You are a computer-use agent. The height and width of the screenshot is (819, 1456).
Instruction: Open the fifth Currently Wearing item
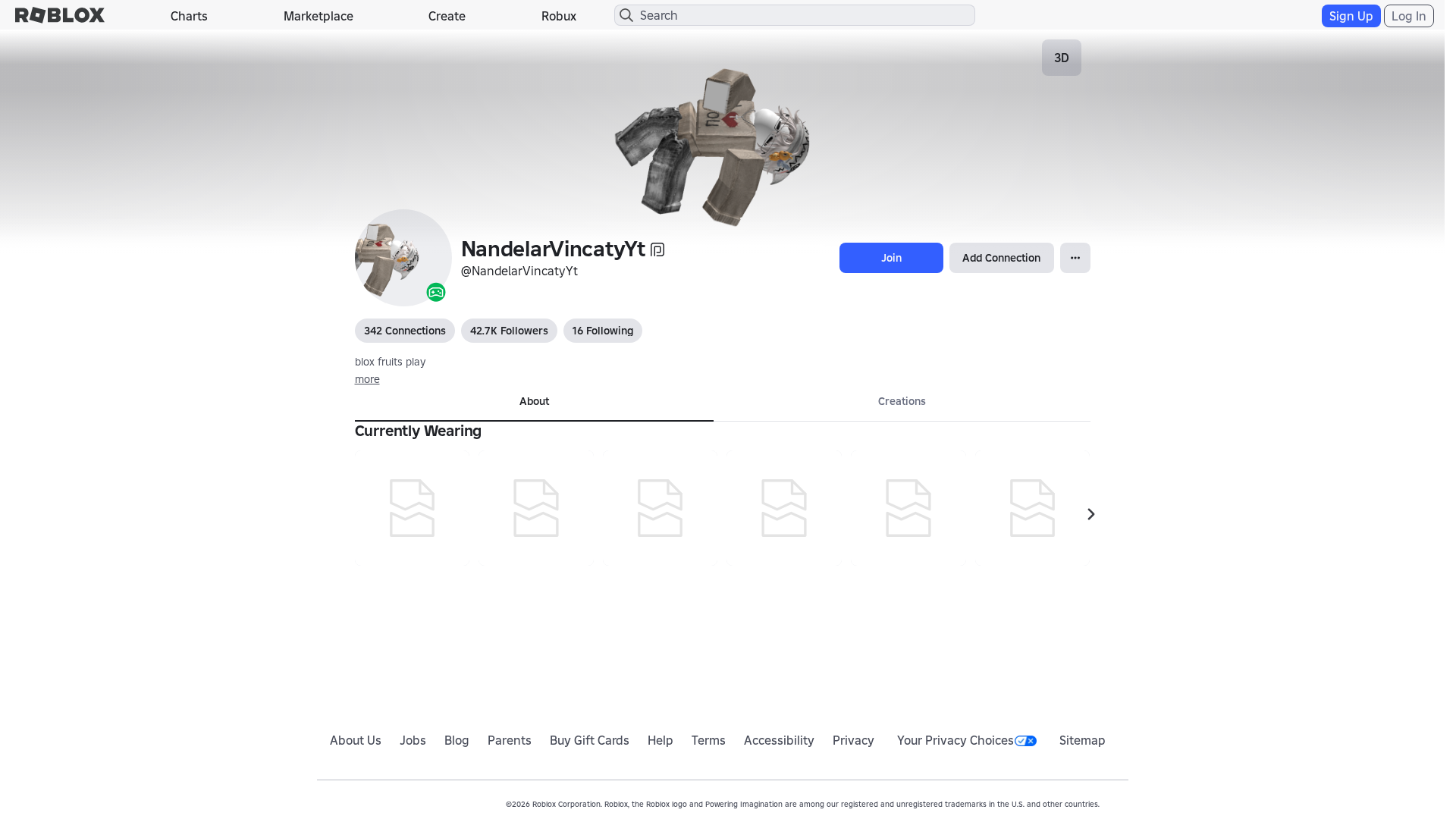[x=908, y=508]
